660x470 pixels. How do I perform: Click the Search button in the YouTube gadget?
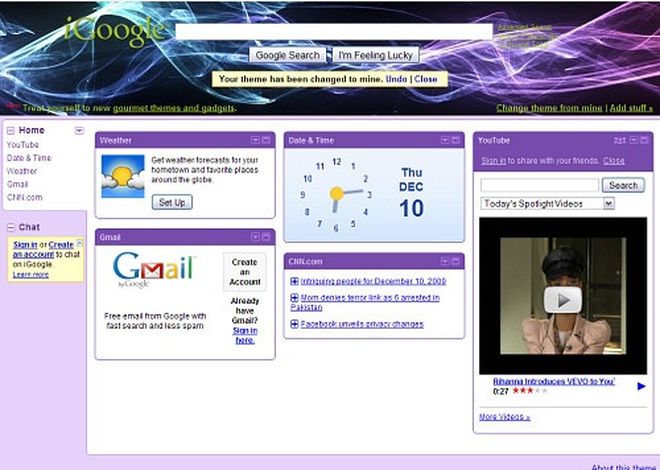point(623,185)
